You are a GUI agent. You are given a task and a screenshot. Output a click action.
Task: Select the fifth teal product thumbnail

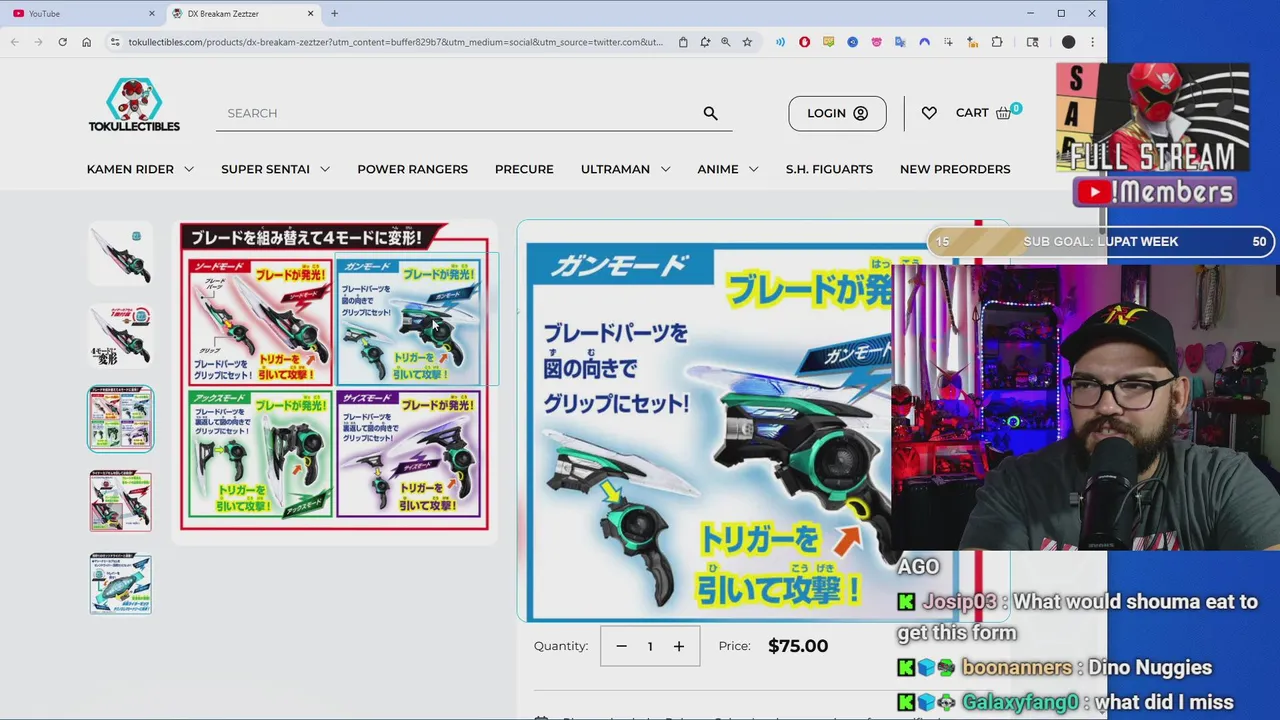pyautogui.click(x=121, y=584)
